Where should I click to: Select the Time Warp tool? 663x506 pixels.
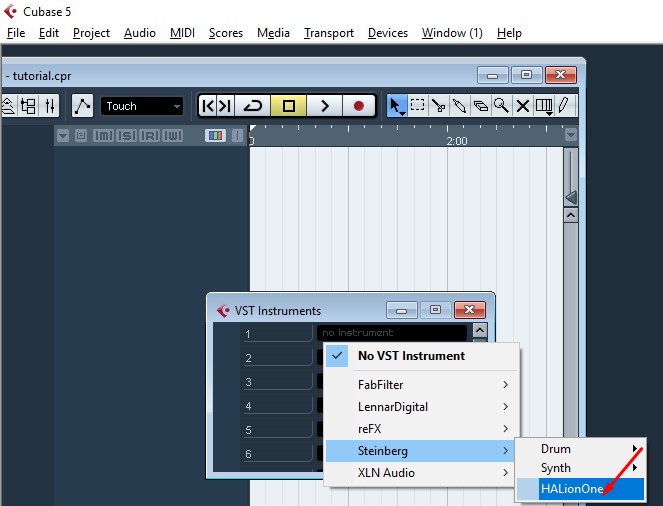coord(544,106)
